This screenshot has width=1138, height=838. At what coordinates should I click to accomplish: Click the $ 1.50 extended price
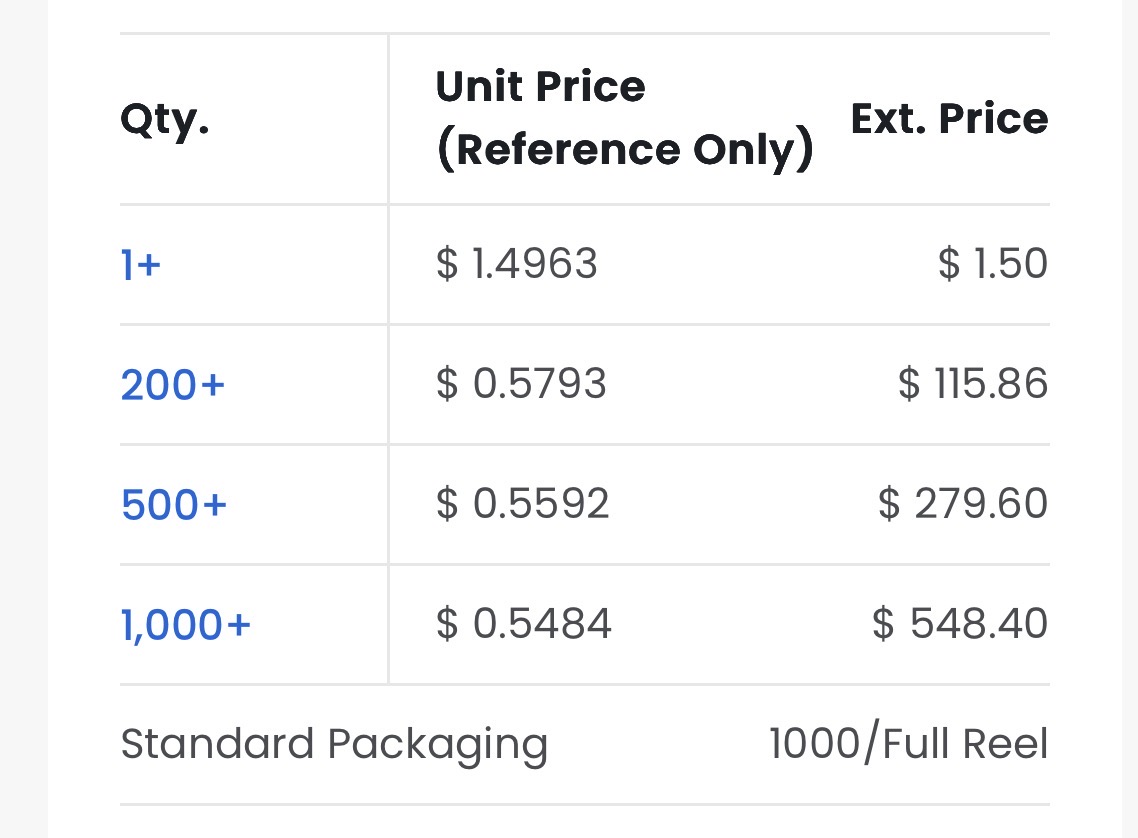pos(993,263)
